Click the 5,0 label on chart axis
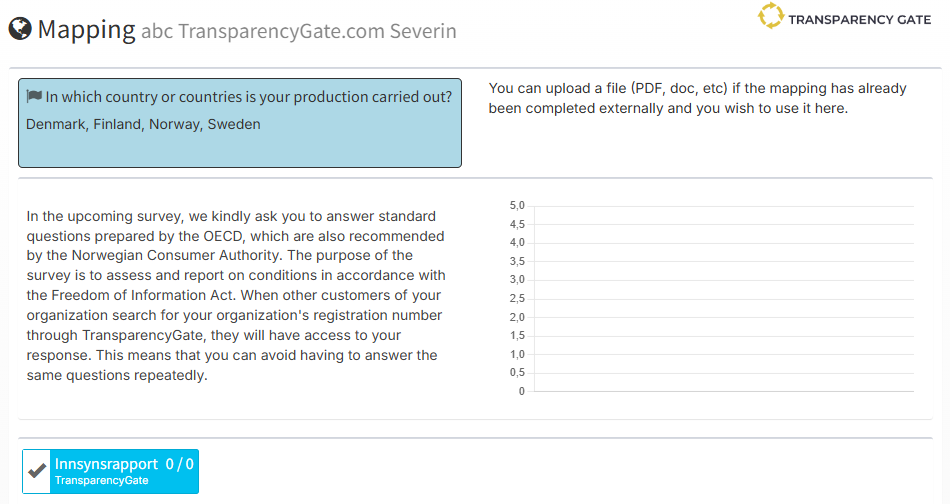 click(x=517, y=205)
